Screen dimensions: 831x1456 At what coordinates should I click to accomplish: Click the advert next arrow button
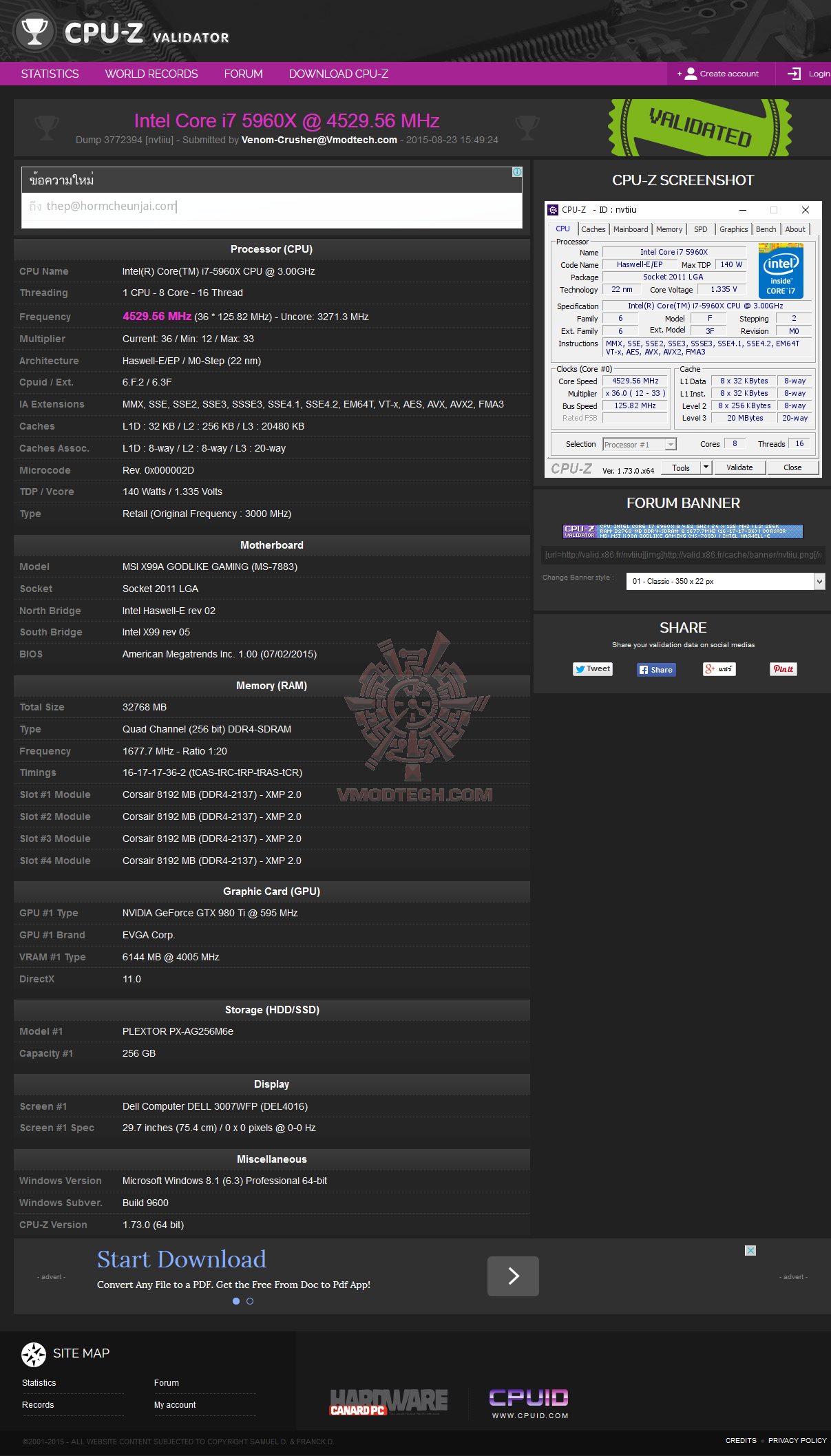tap(513, 1276)
